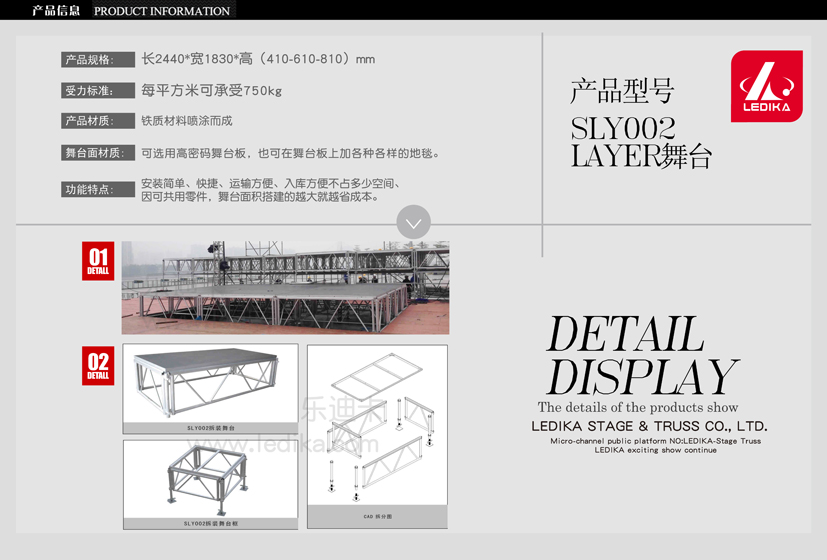Open the outdoor stage truss photo
This screenshot has height=560, width=827.
285,287
